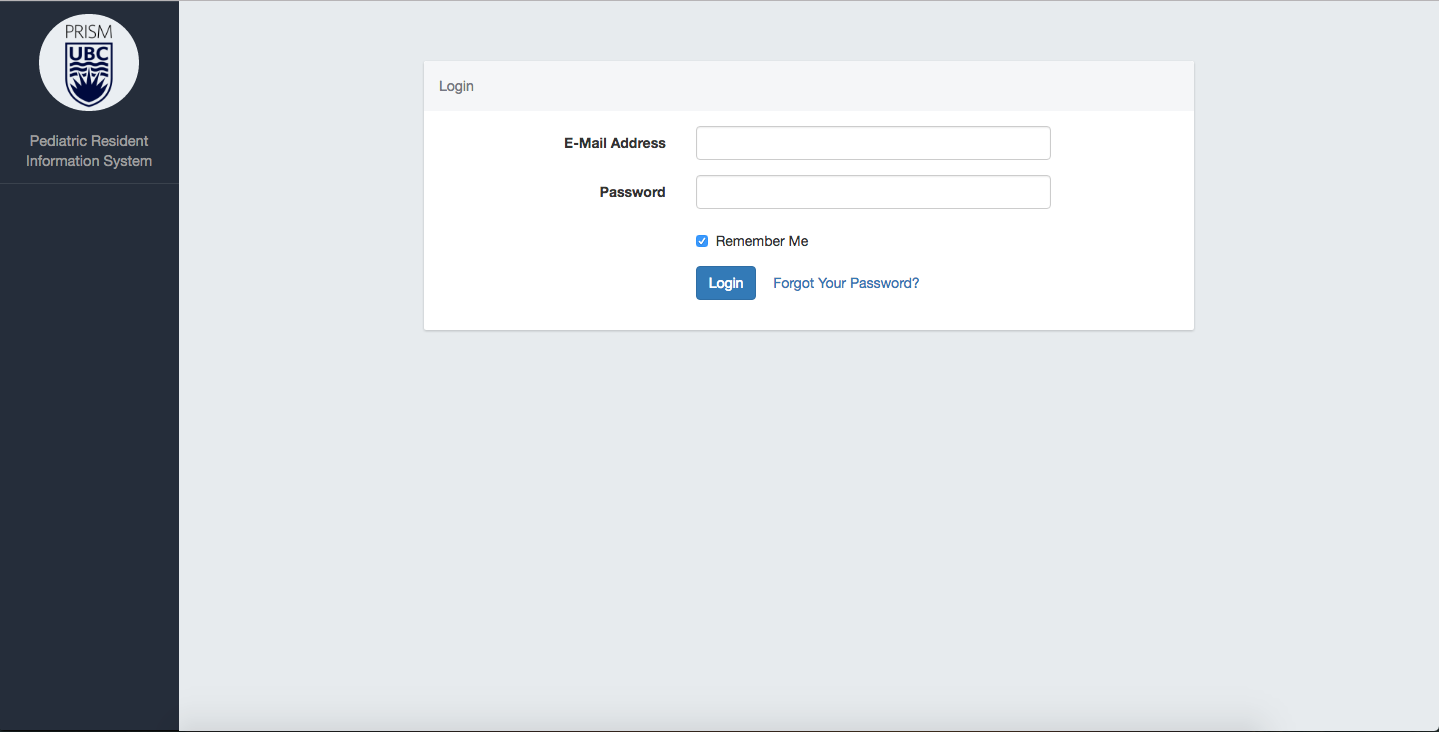Click the E-Mail Address input field

click(x=873, y=143)
